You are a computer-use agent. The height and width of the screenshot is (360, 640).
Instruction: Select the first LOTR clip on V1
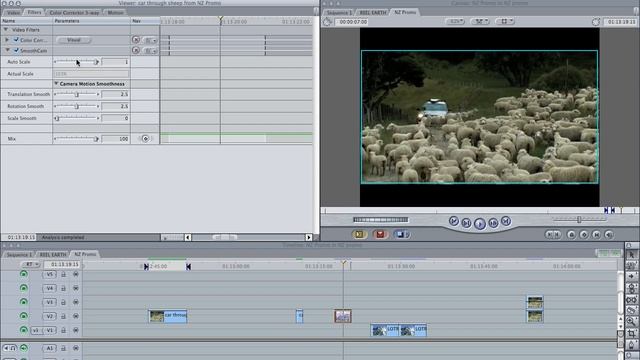pos(385,330)
